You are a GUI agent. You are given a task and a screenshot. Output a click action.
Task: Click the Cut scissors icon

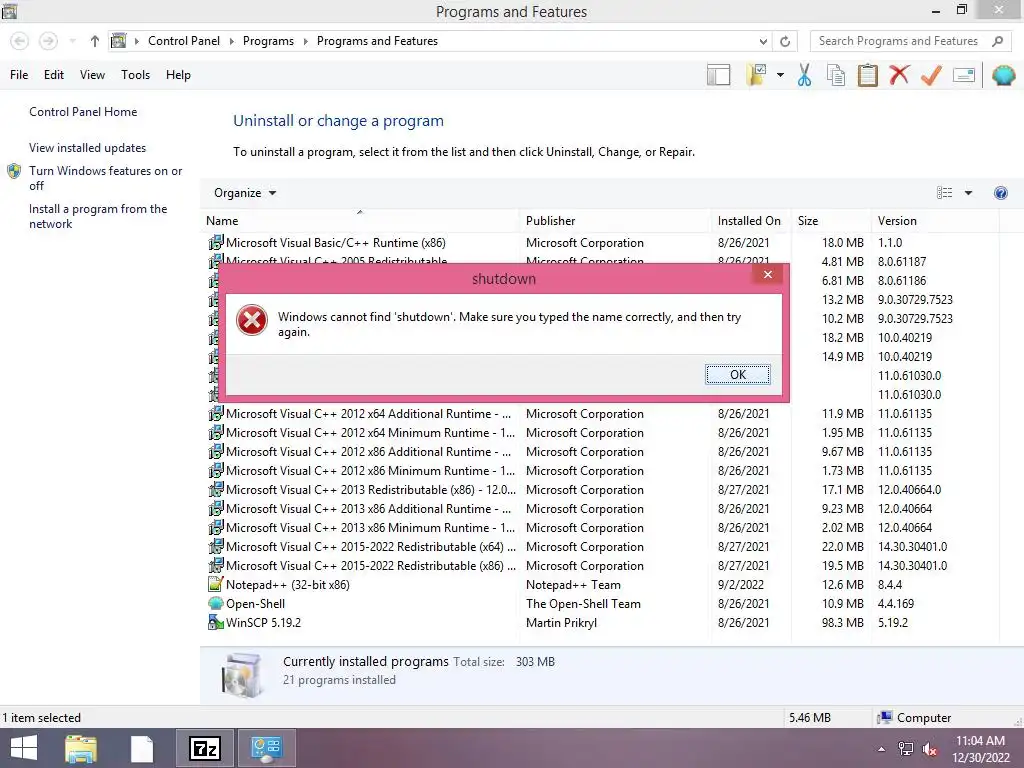pyautogui.click(x=804, y=75)
